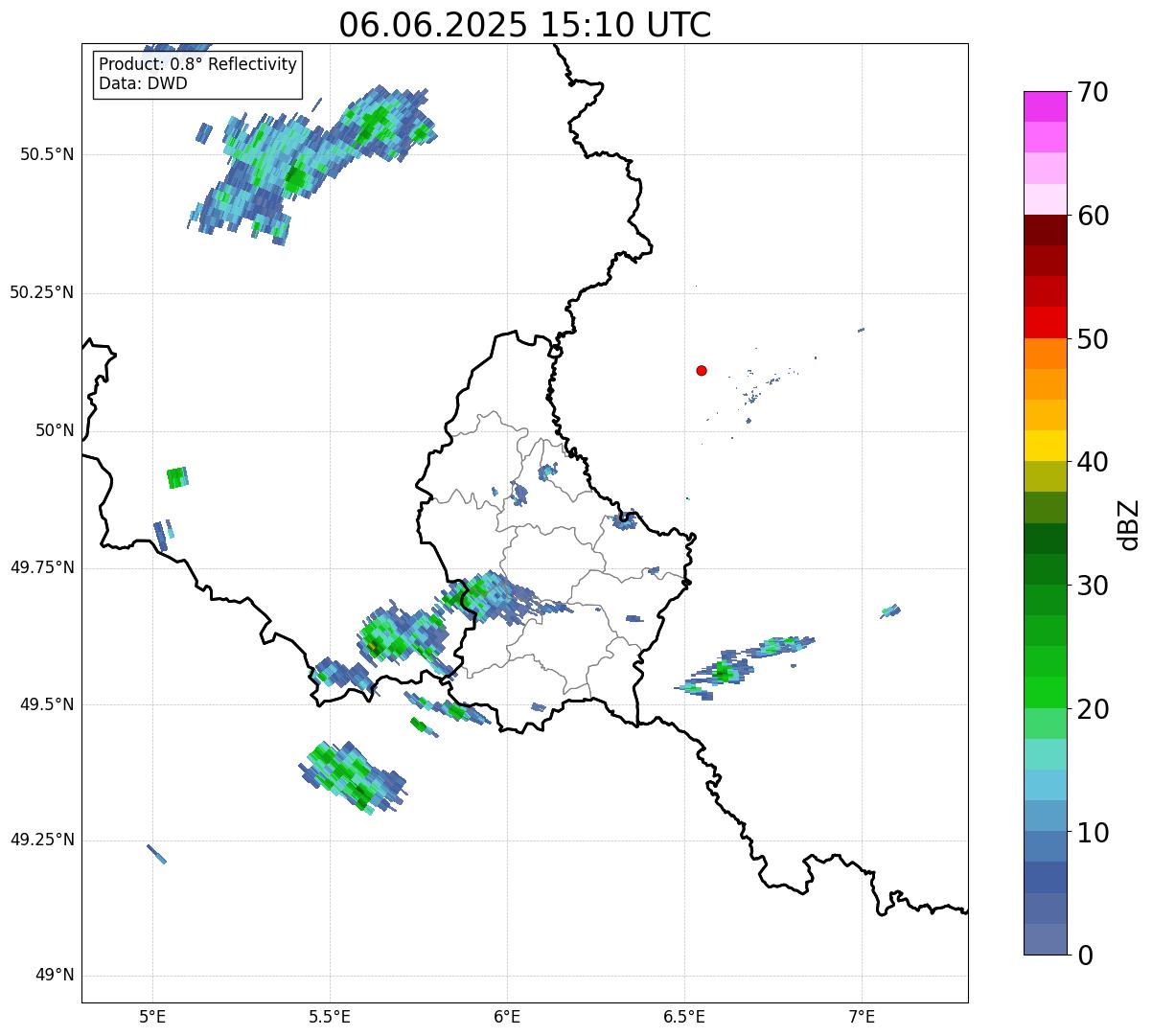Screen dimensions: 1152x1036
Task: Click the magenta top colorbar swatch
Action: point(1045,106)
